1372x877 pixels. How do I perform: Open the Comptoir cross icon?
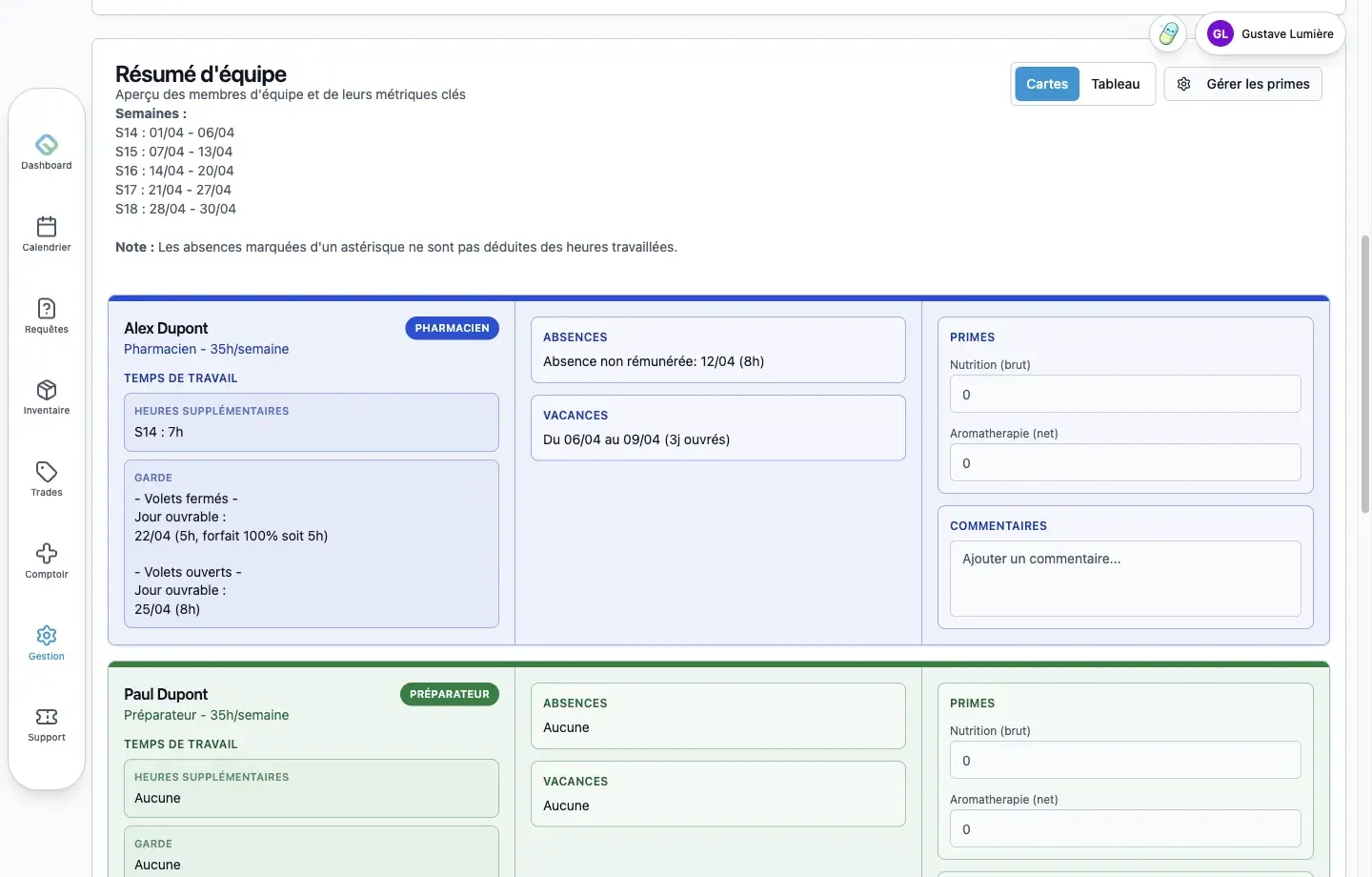47,554
